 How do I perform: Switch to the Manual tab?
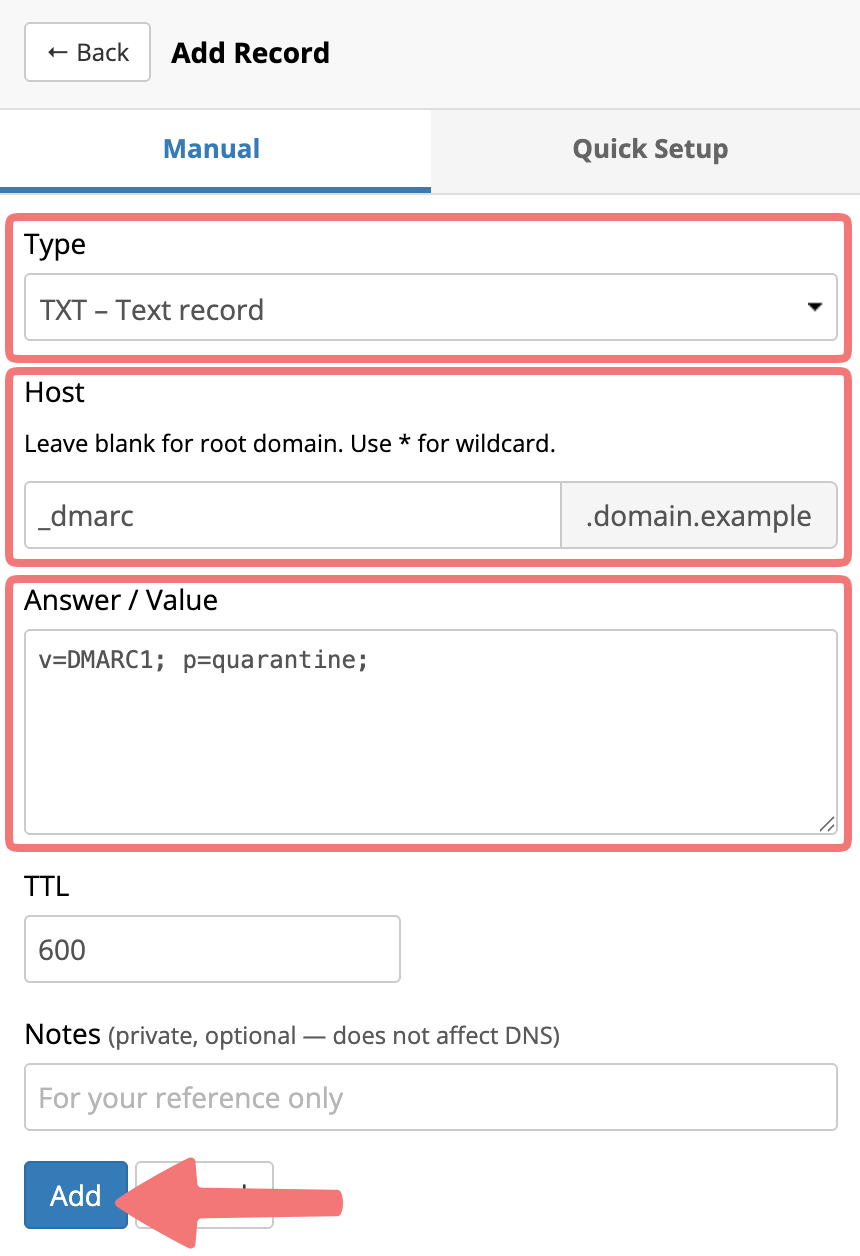click(x=212, y=149)
